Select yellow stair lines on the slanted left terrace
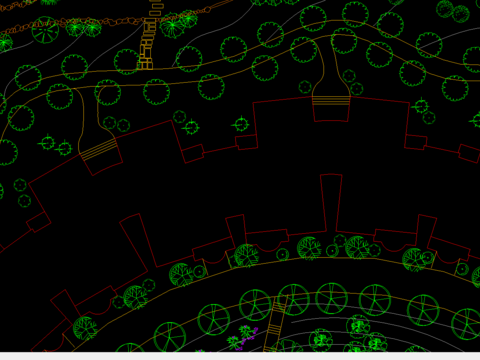 99,149
